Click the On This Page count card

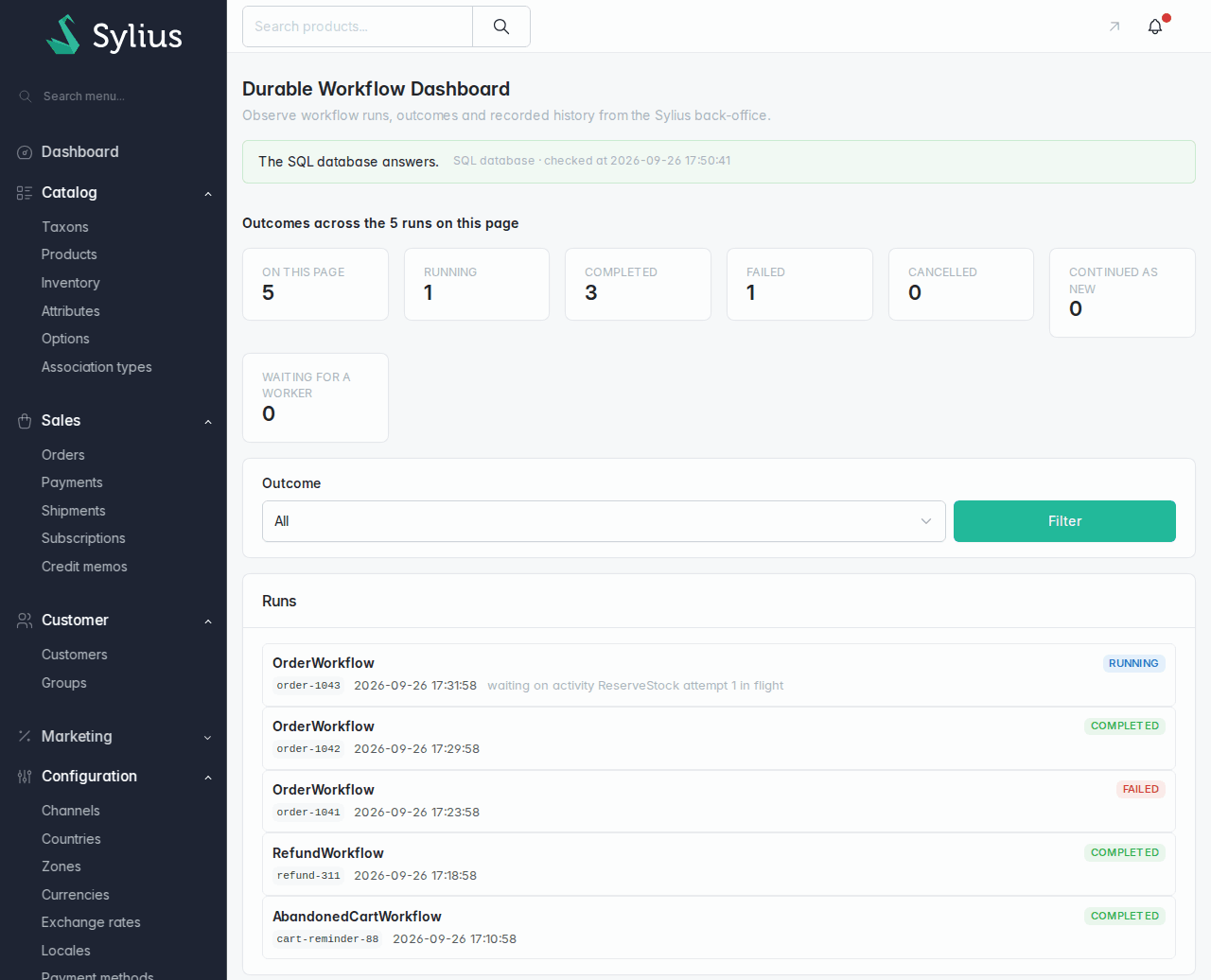tap(315, 284)
